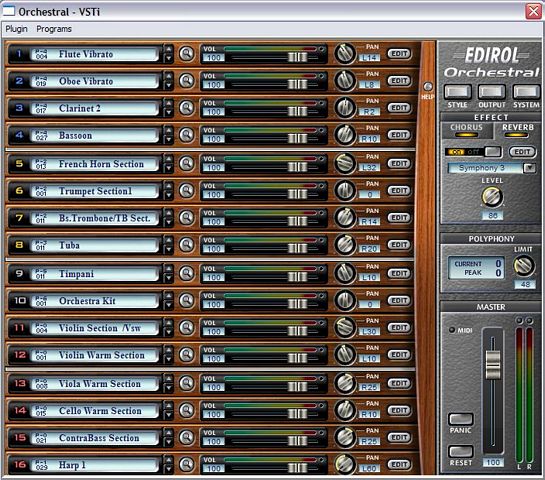Viewport: 545px width, 480px height.
Task: Click the Clarinet 2 volume value field
Action: [x=214, y=112]
